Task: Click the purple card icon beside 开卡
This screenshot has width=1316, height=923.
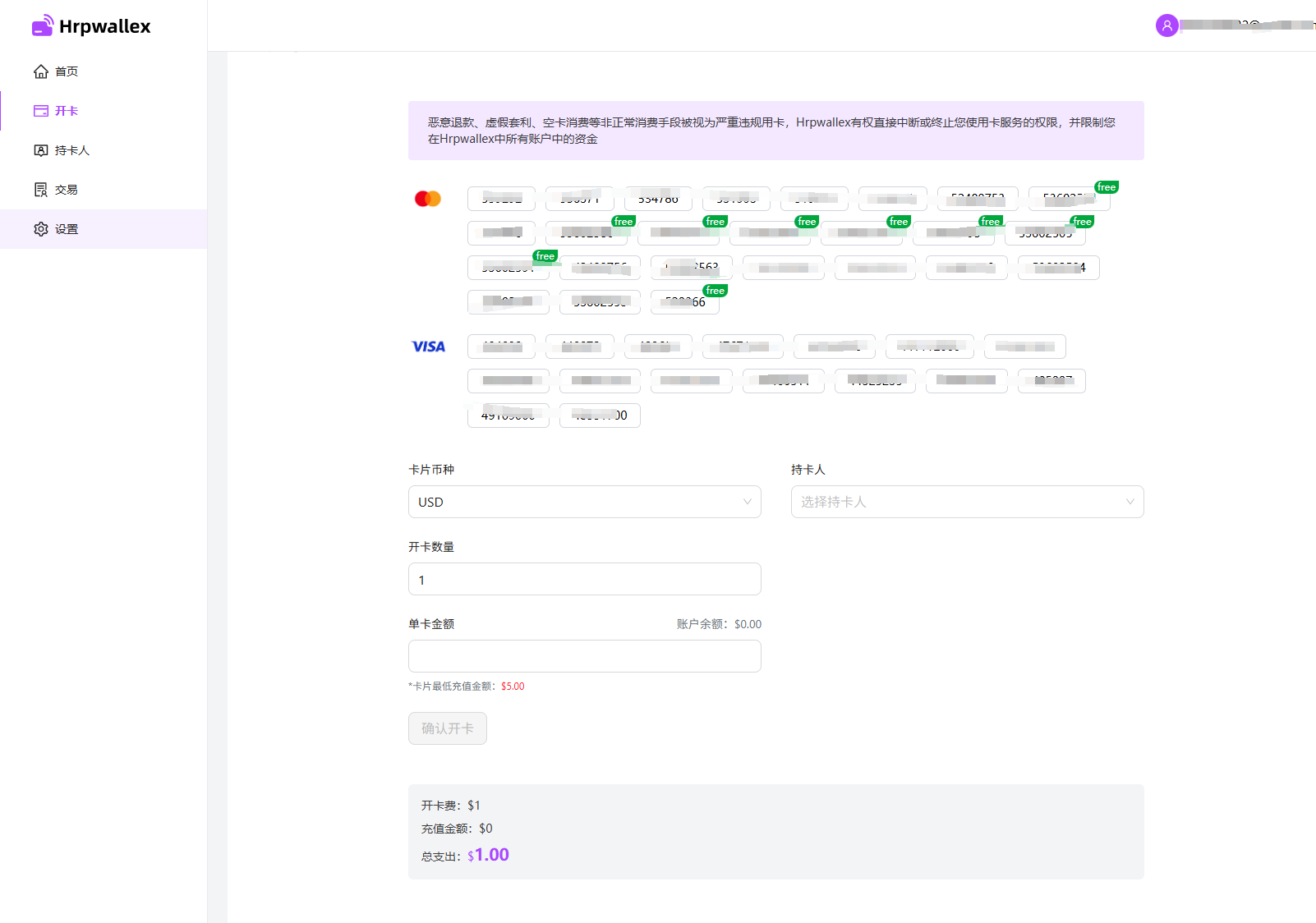Action: (x=41, y=111)
